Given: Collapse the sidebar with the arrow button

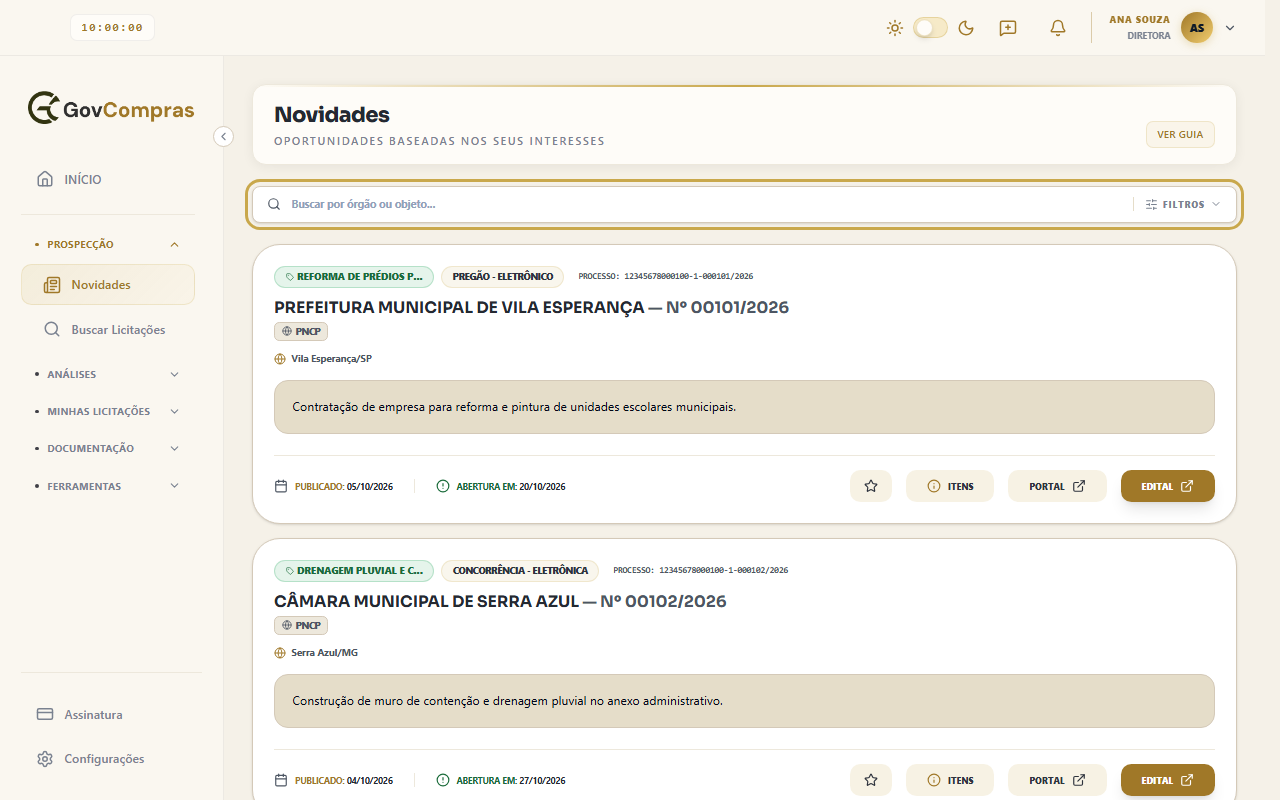Looking at the screenshot, I should pos(223,136).
